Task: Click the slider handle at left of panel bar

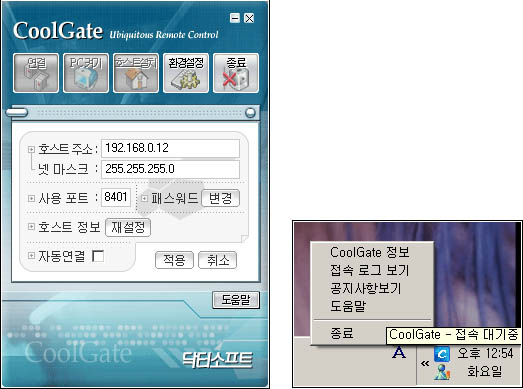Action: [x=17, y=112]
